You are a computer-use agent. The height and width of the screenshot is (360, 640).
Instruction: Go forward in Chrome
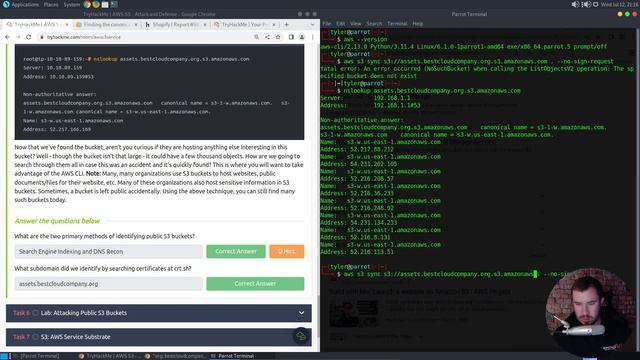18,37
